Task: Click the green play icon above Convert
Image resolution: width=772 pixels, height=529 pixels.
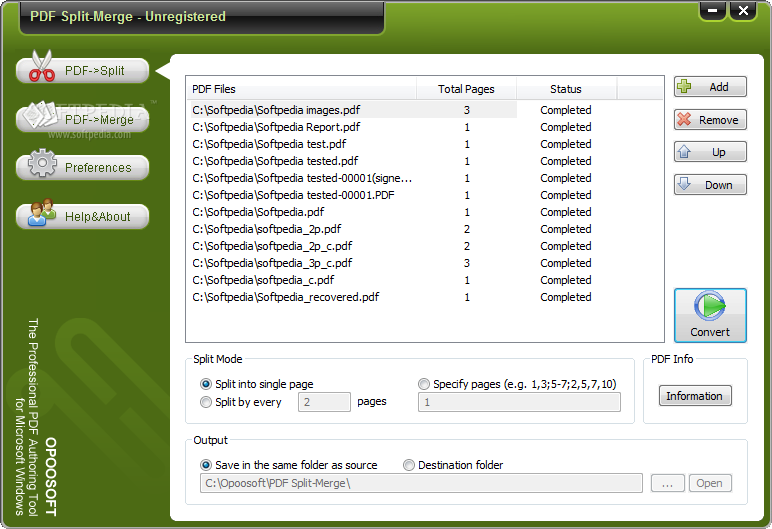Action: point(709,306)
